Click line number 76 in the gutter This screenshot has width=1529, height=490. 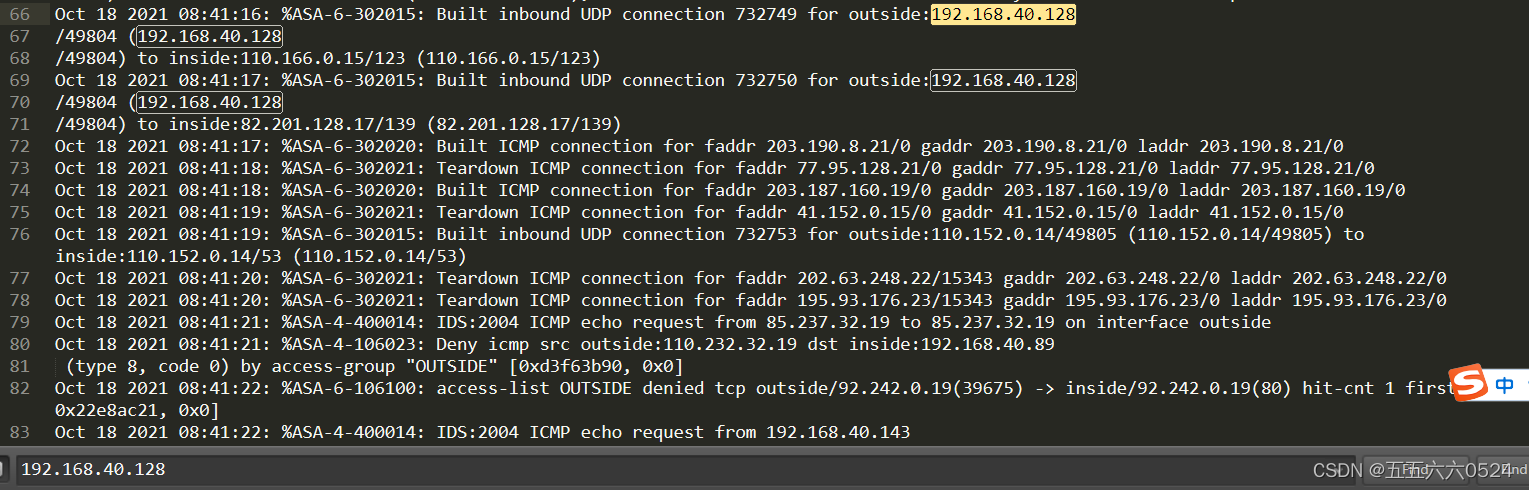click(x=19, y=234)
